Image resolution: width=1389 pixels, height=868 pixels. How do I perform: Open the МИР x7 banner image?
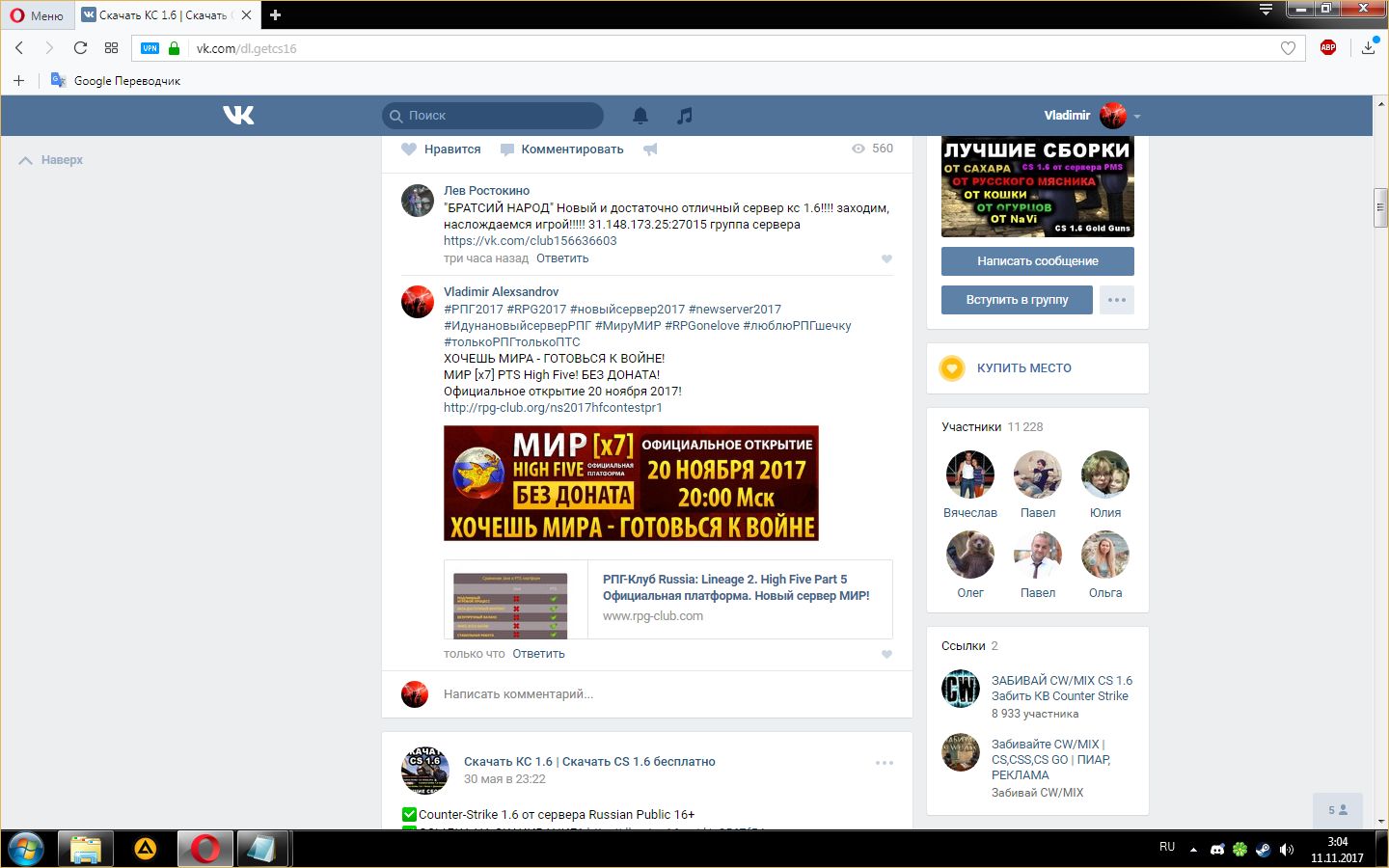(x=631, y=483)
